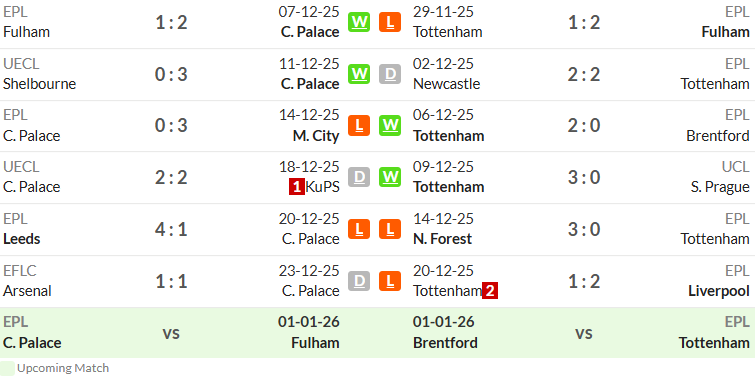Viewport: 755px width, 390px height.
Task: Click the red card 2 badge beside Tottenham
Action: pyautogui.click(x=490, y=291)
